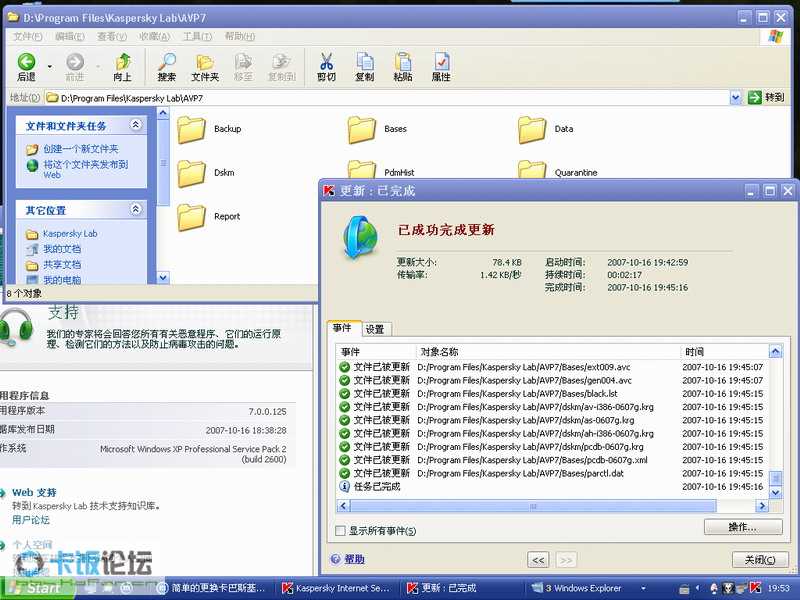Click the 剪切 scissors toolbar icon

coord(326,67)
